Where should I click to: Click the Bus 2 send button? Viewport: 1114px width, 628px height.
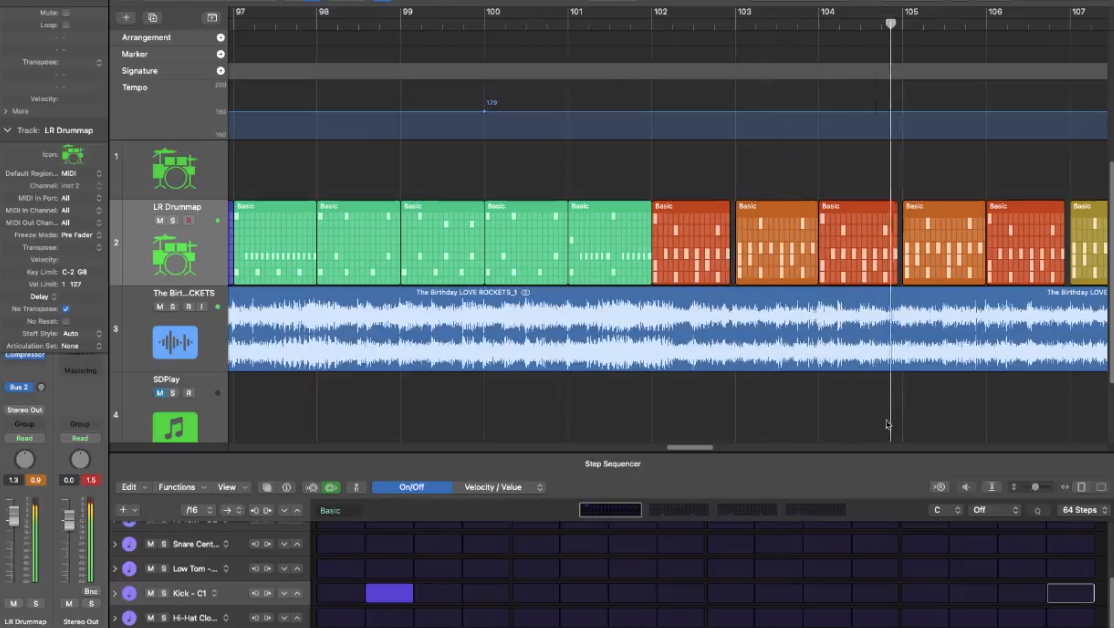pos(19,387)
